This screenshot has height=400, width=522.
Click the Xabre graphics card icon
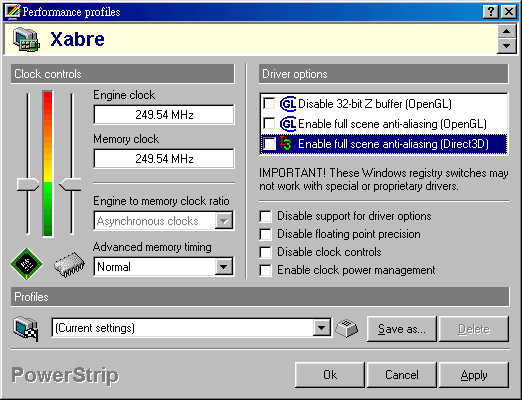[27, 39]
